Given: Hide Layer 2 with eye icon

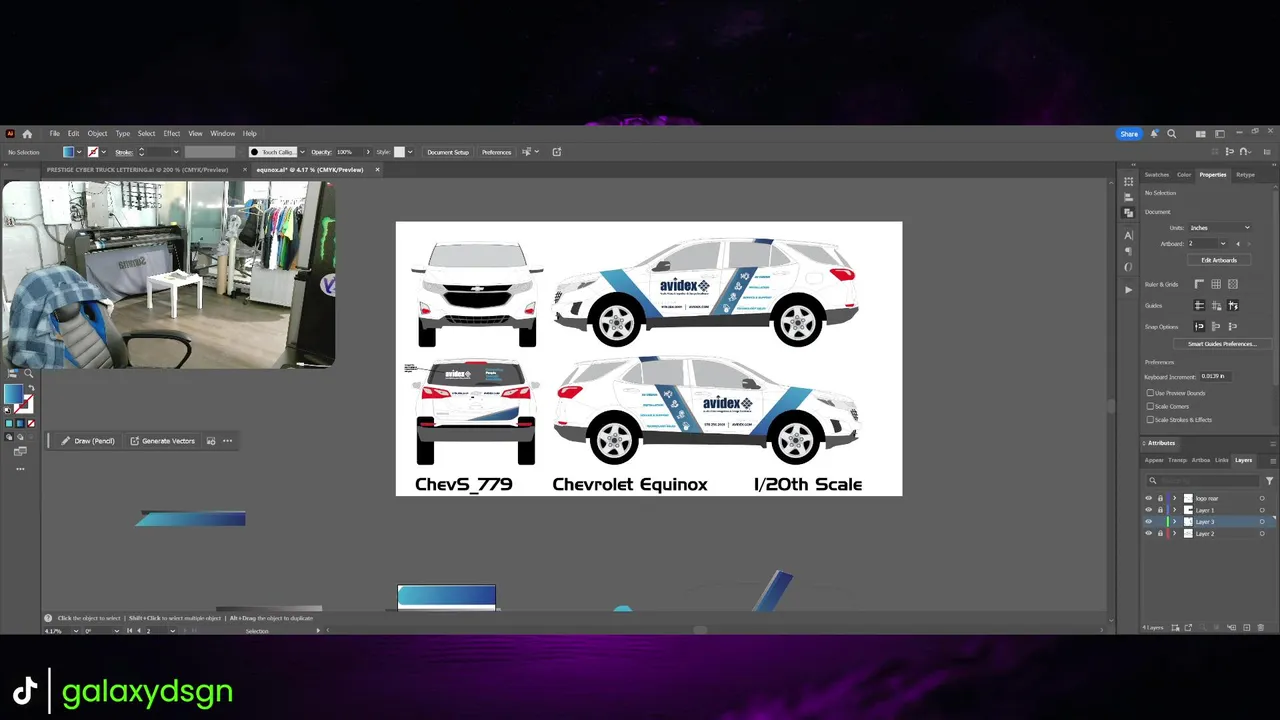Looking at the screenshot, I should click(1148, 534).
